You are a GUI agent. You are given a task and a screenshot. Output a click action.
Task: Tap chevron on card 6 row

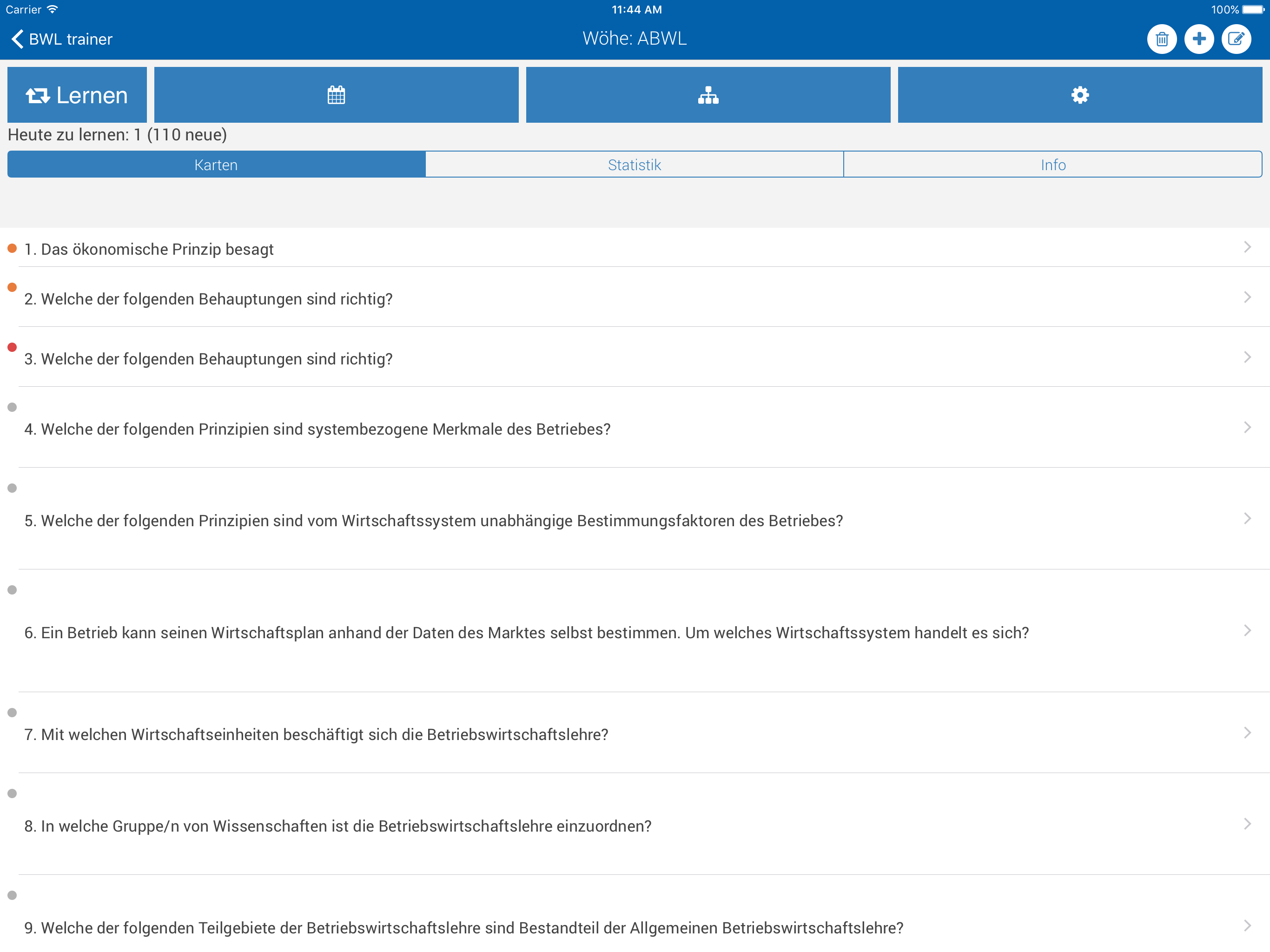[1247, 630]
